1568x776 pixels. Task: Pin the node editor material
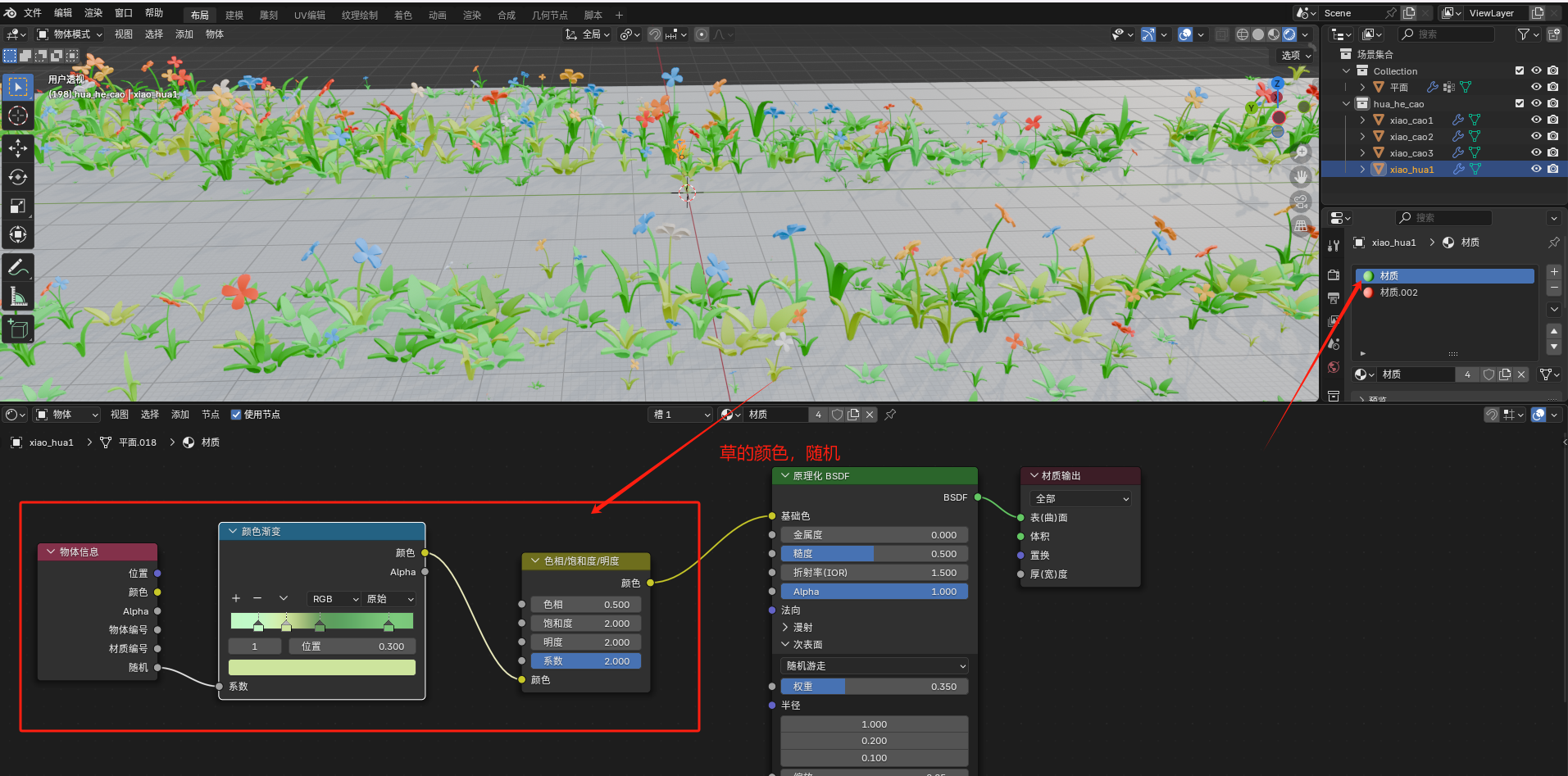click(890, 415)
